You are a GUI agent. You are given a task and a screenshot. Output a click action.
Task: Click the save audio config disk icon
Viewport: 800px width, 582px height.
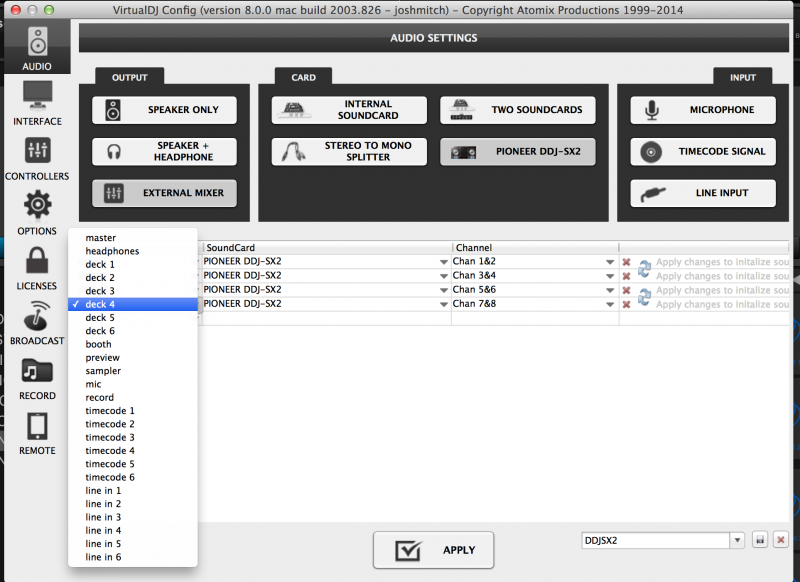[760, 540]
